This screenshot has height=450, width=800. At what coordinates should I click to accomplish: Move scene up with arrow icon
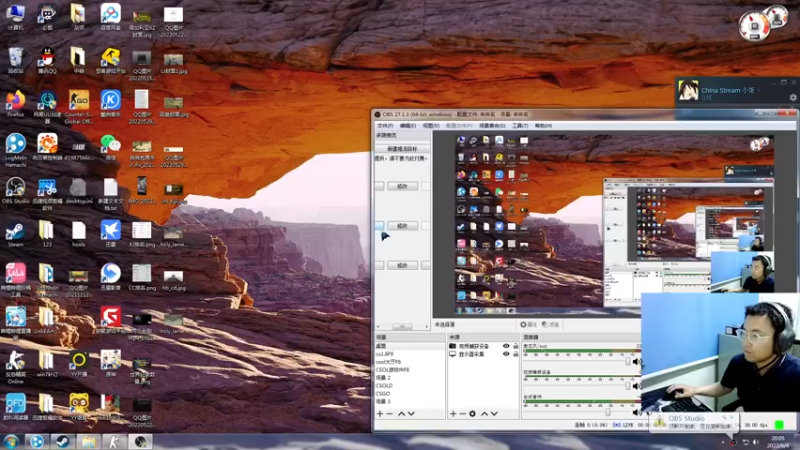pyautogui.click(x=401, y=414)
